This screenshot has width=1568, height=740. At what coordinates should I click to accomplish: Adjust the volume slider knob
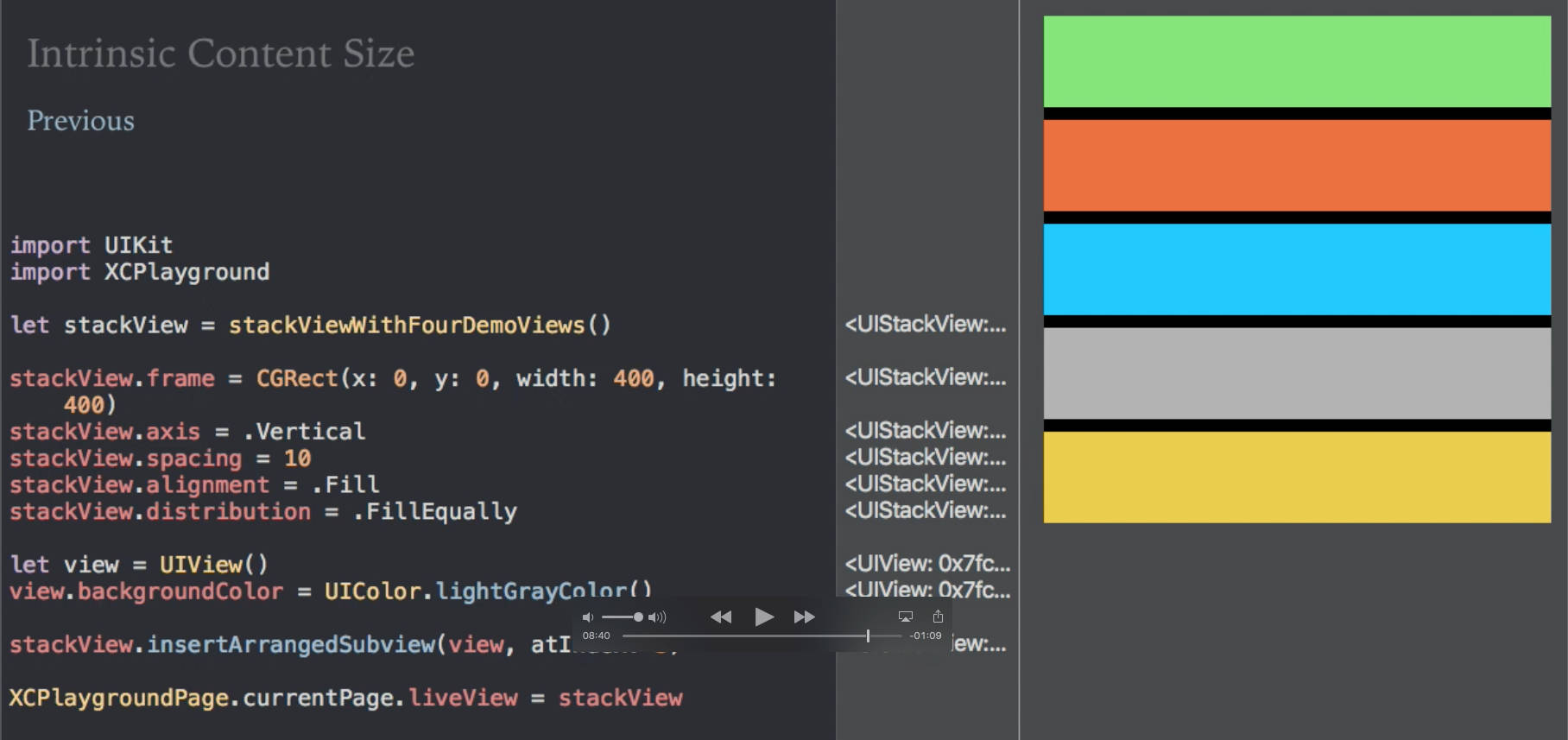click(x=638, y=617)
